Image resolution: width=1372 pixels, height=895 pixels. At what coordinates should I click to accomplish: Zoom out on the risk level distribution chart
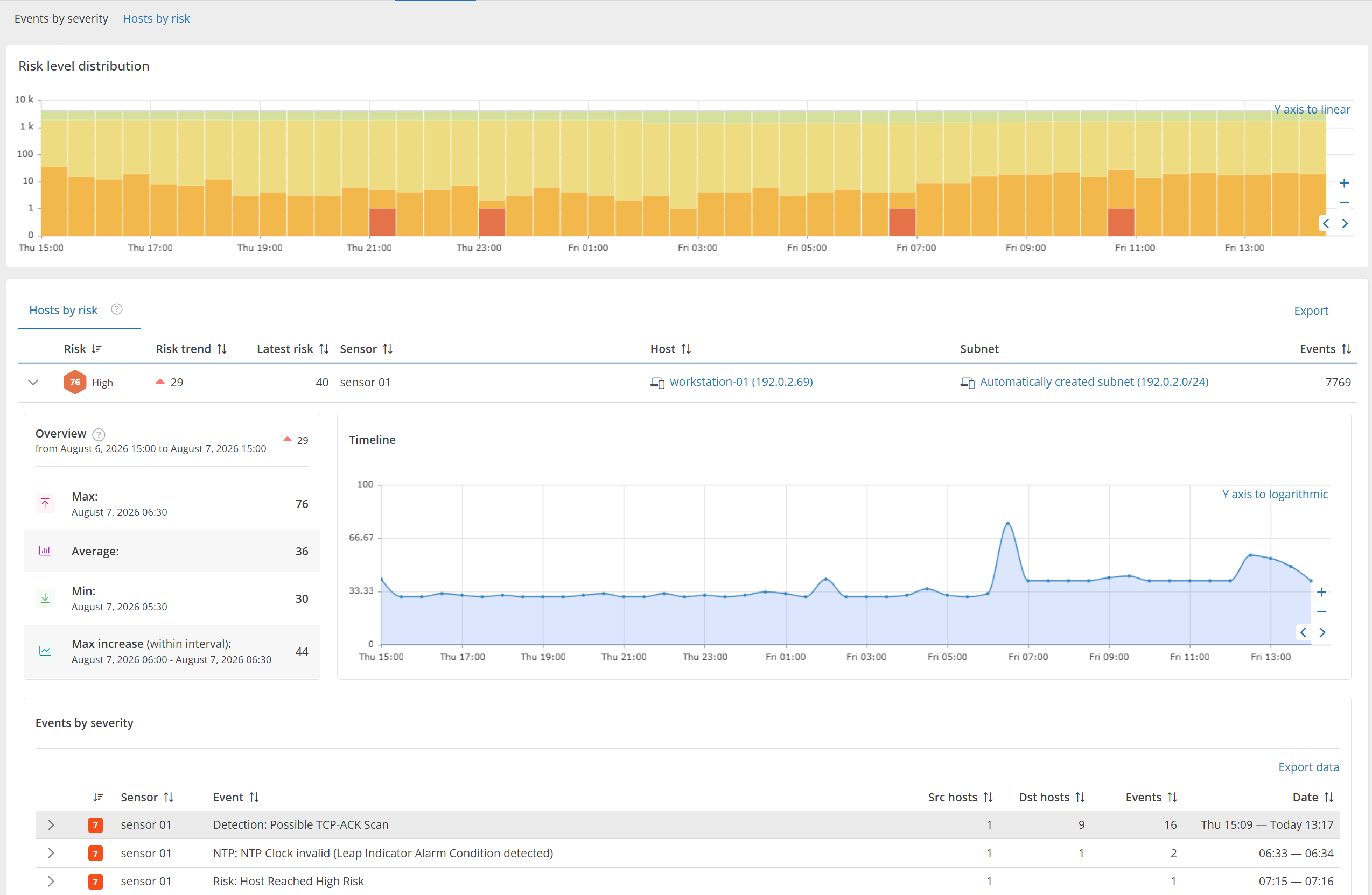tap(1344, 203)
